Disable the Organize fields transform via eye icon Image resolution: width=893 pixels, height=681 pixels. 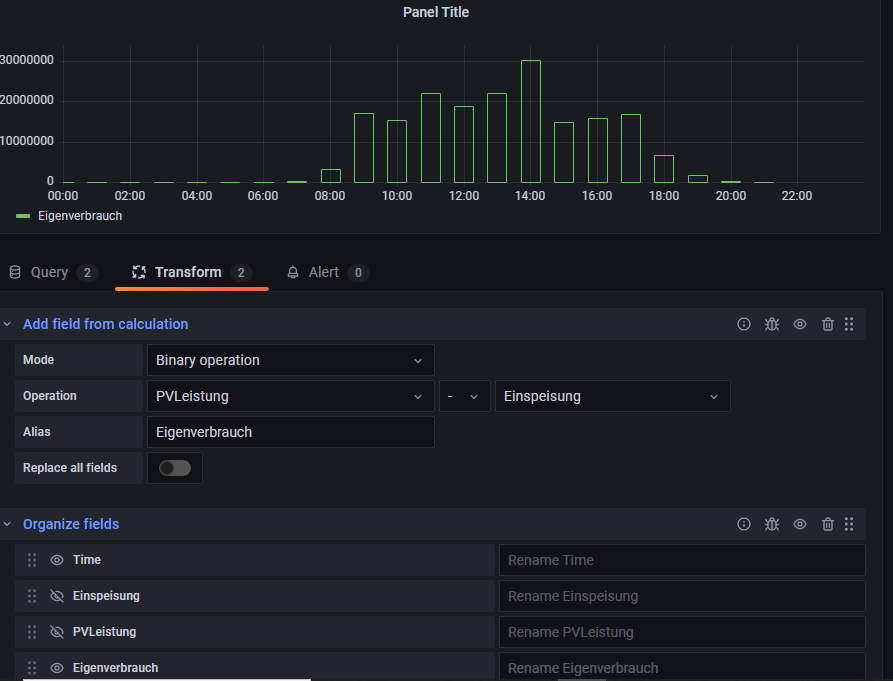(800, 524)
